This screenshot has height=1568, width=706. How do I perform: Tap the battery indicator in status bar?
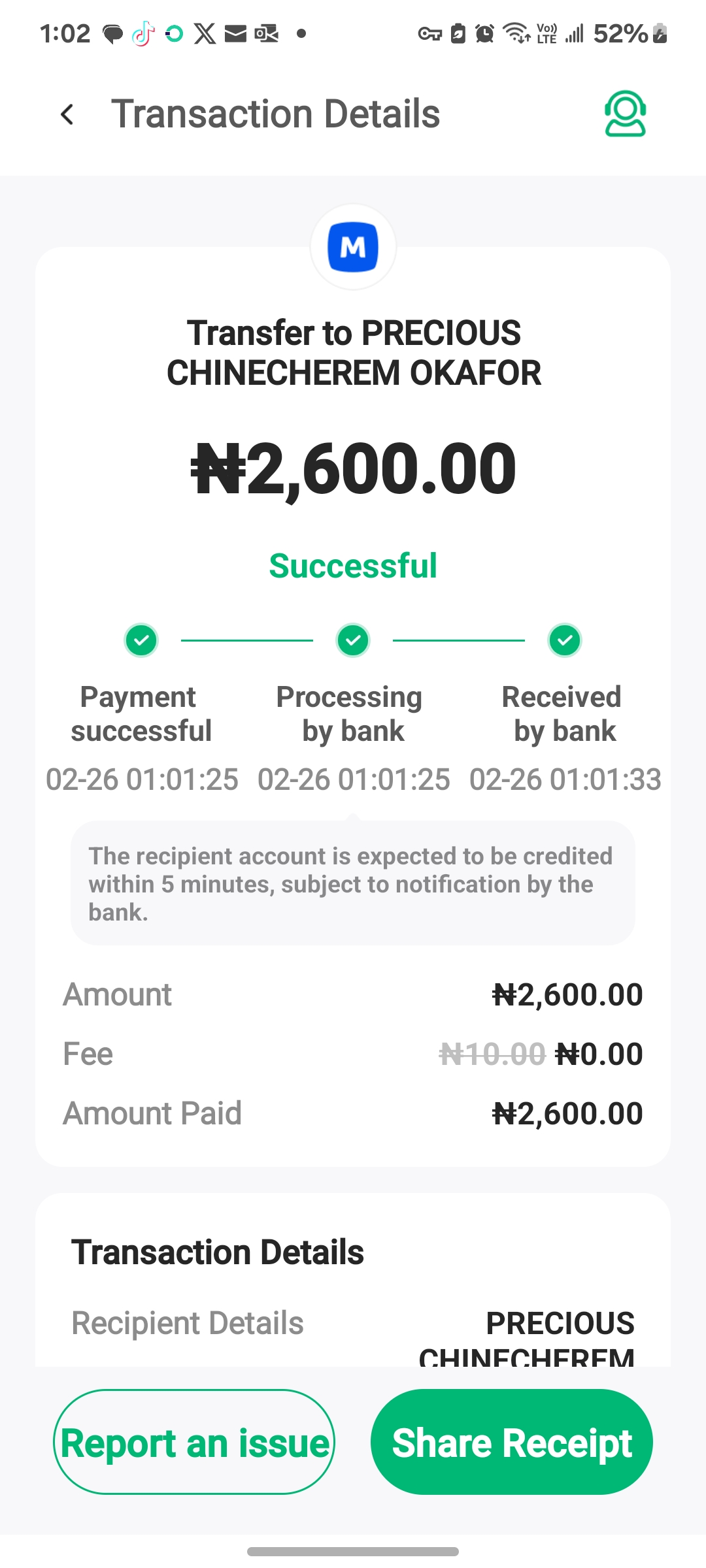click(660, 33)
